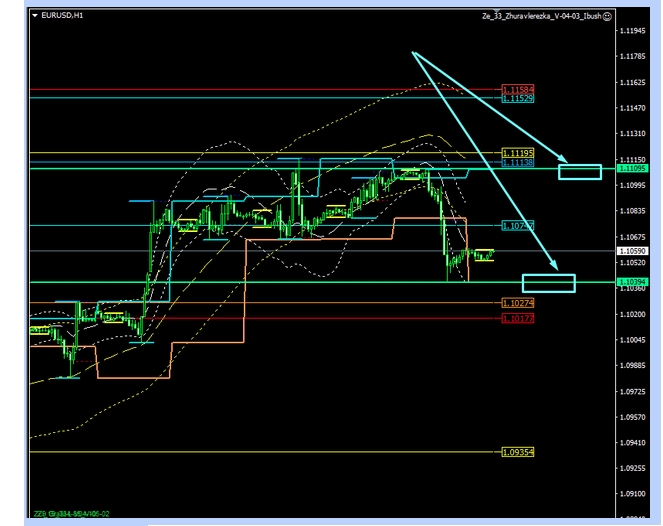The image size is (663, 526).
Task: Select the red 1.10177 level label
Action: (517, 318)
